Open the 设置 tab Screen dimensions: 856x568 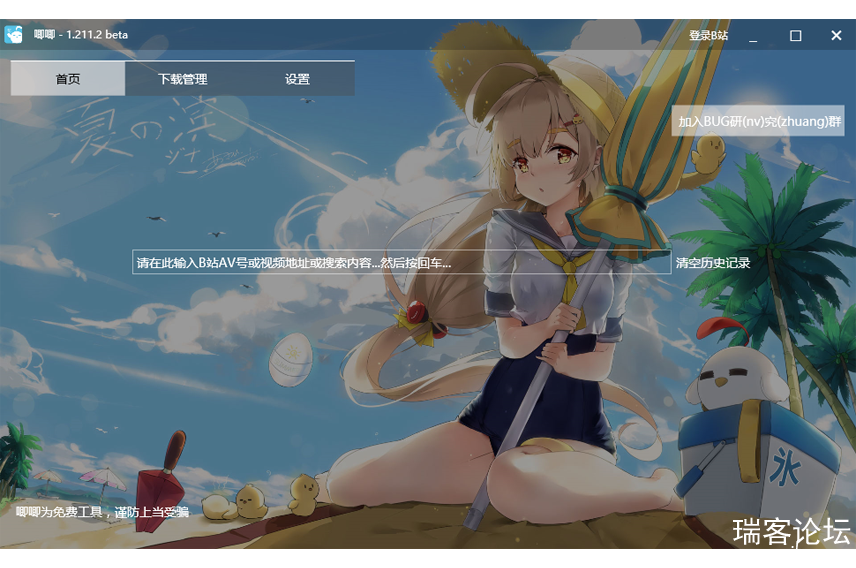(297, 79)
